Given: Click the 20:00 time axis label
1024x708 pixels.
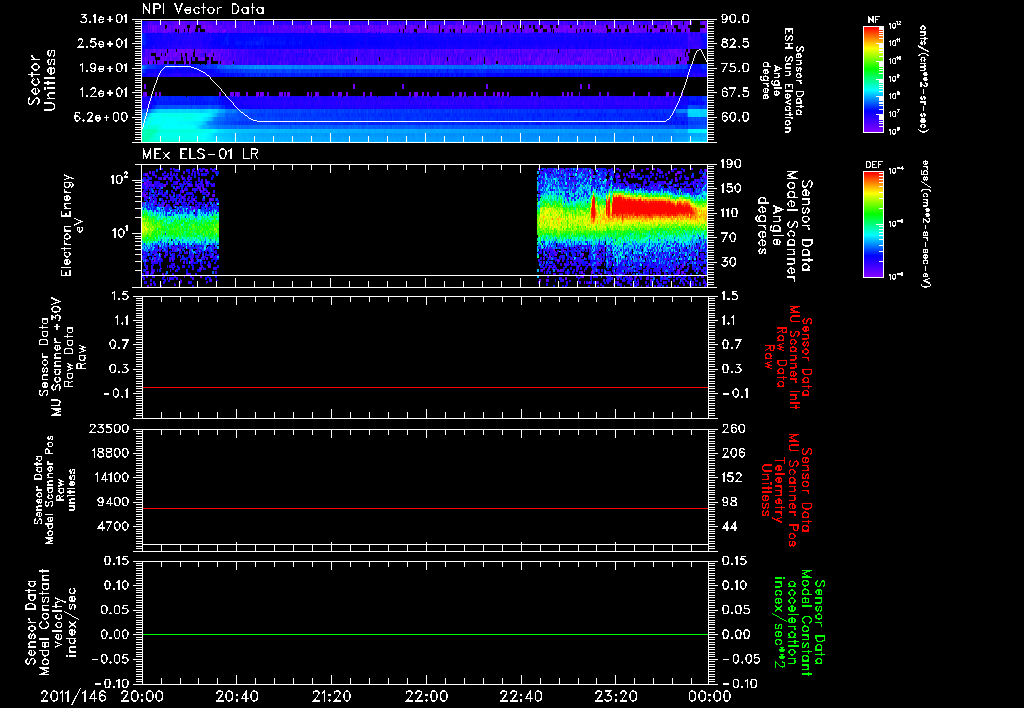Looking at the screenshot, I should 142,696.
